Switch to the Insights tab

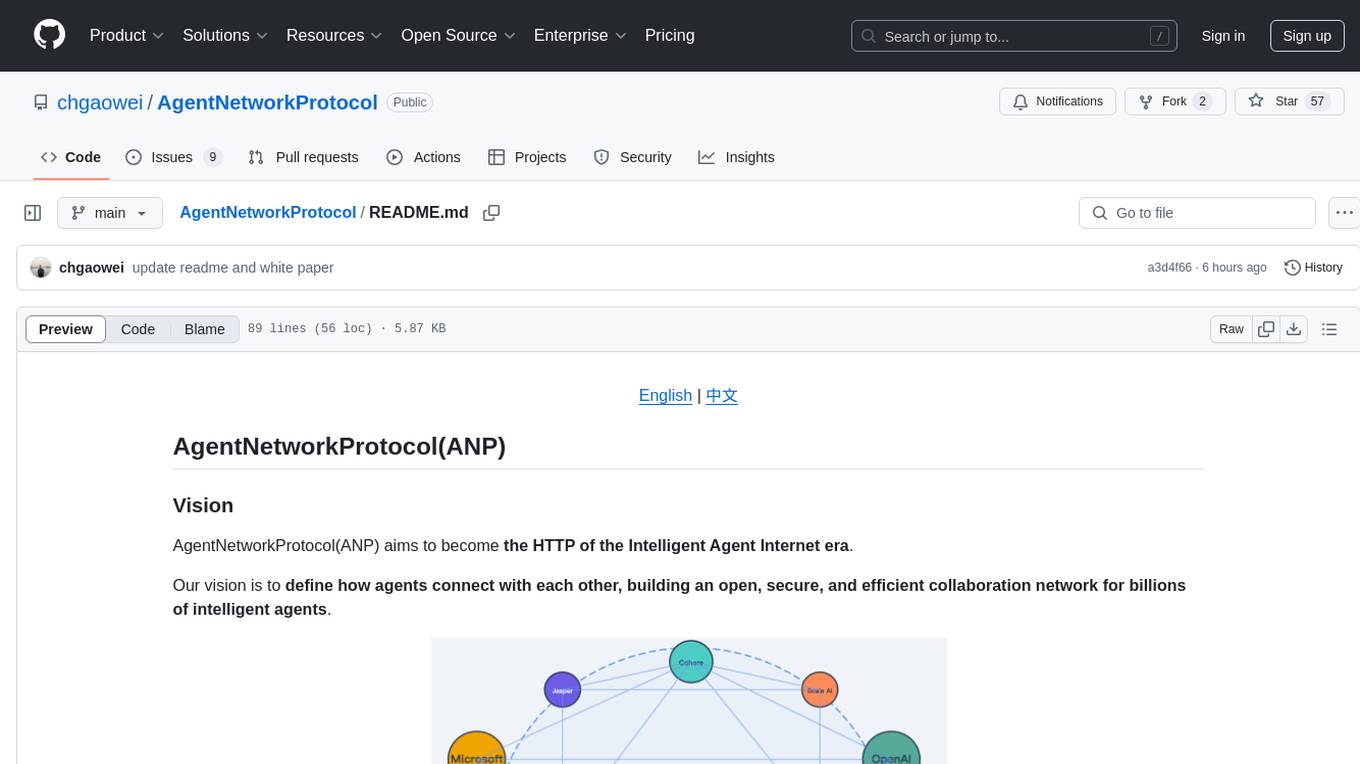pyautogui.click(x=736, y=157)
